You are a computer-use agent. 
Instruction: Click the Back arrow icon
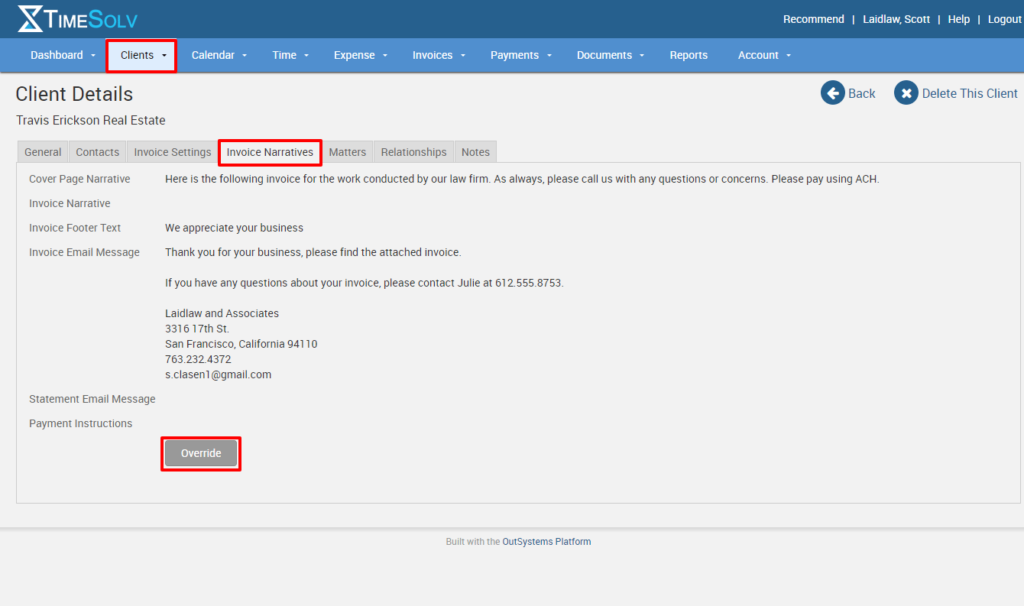pos(832,92)
